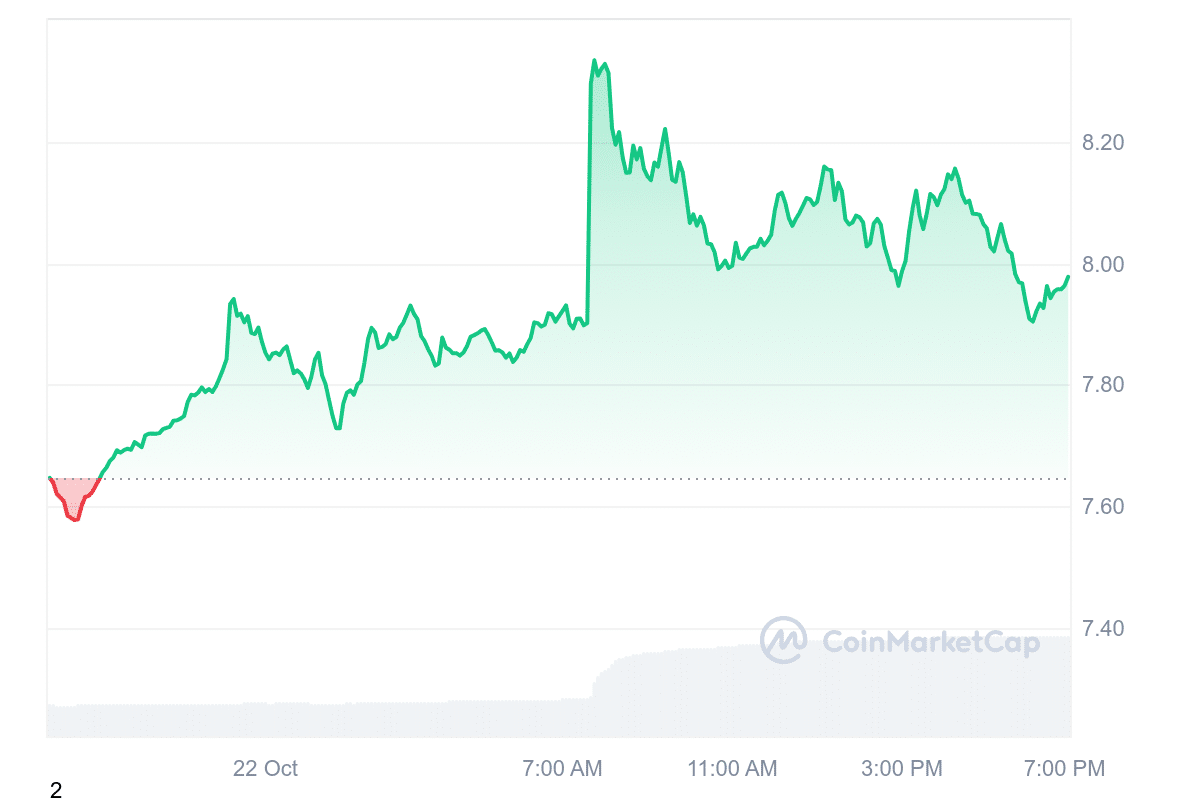Click the highest peak of the price line
1200x800 pixels.
594,61
